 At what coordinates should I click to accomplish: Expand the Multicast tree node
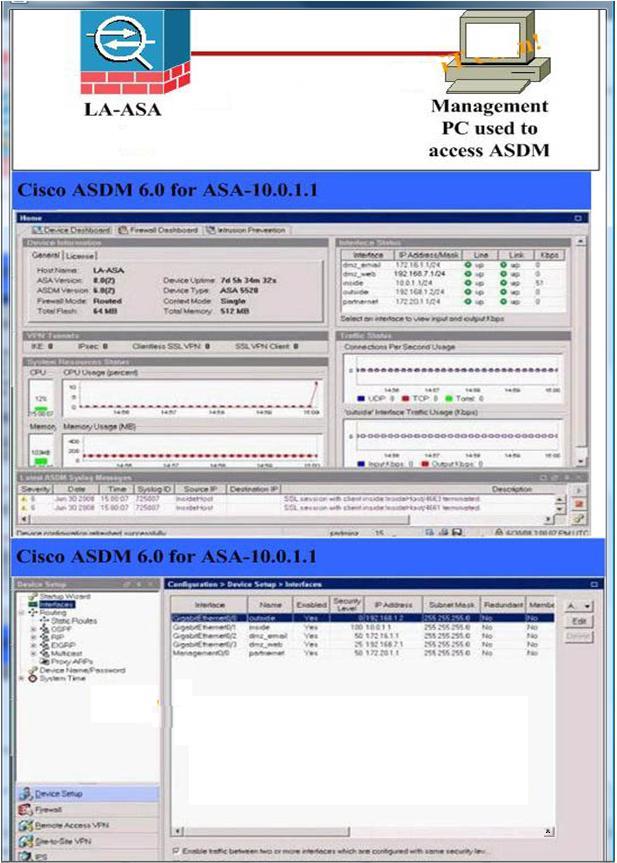[x=34, y=653]
